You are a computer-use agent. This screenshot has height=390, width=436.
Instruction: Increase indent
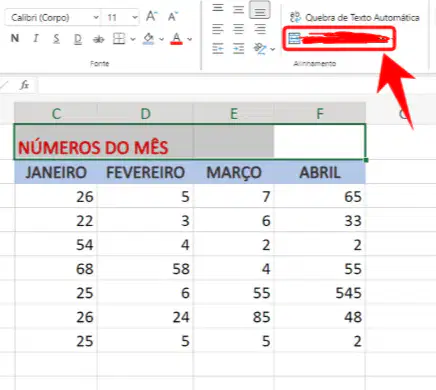(238, 49)
